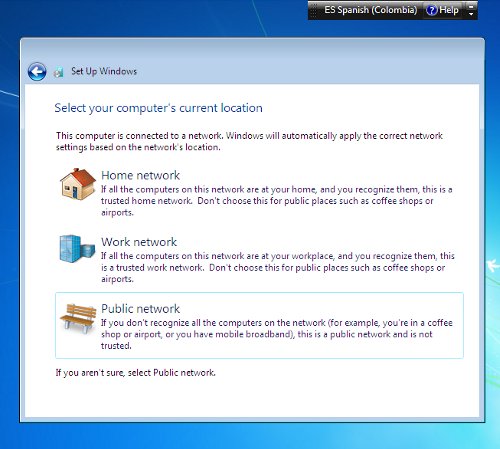Minimize the language bar with the dash button
The height and width of the screenshot is (449, 500).
[471, 6]
